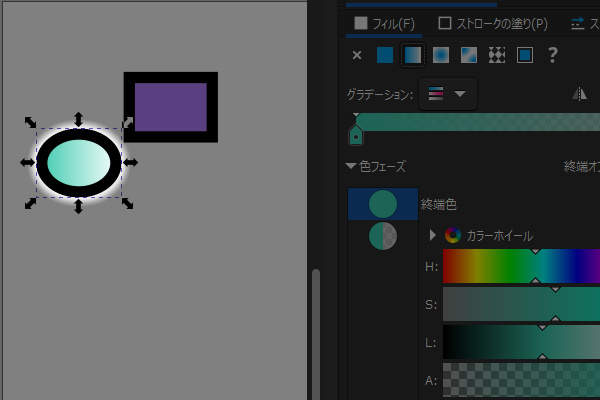Click the left horizontal scale handle

(28, 163)
